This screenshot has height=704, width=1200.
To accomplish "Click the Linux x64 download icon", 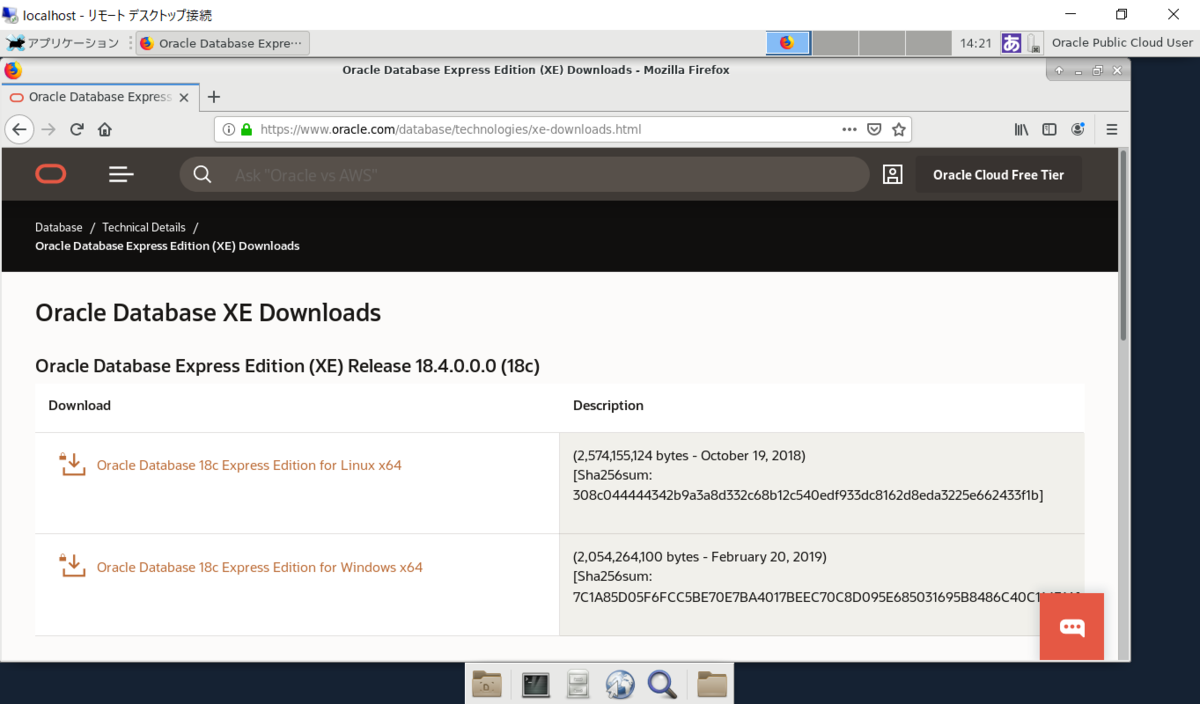I will (72, 464).
